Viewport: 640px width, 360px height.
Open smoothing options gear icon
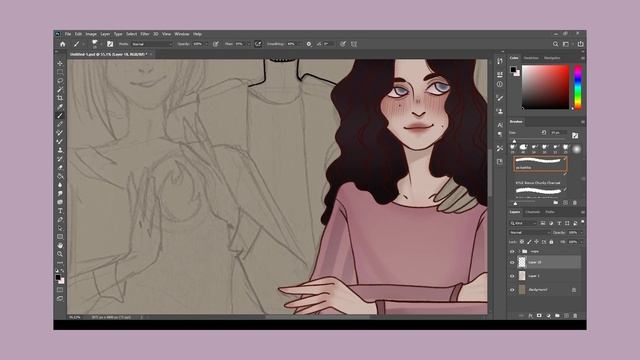(309, 44)
